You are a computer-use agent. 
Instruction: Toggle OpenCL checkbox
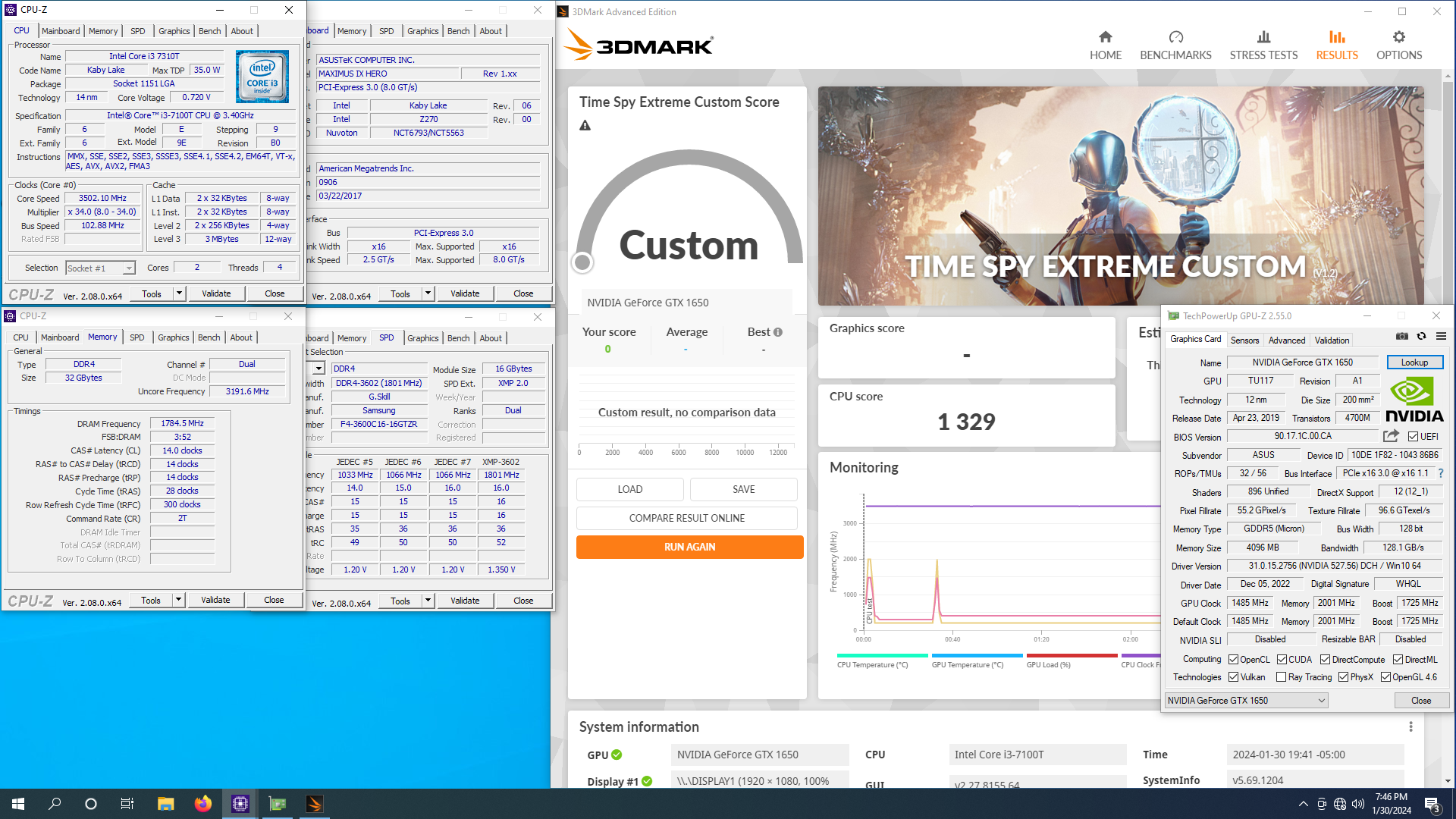[x=1234, y=660]
